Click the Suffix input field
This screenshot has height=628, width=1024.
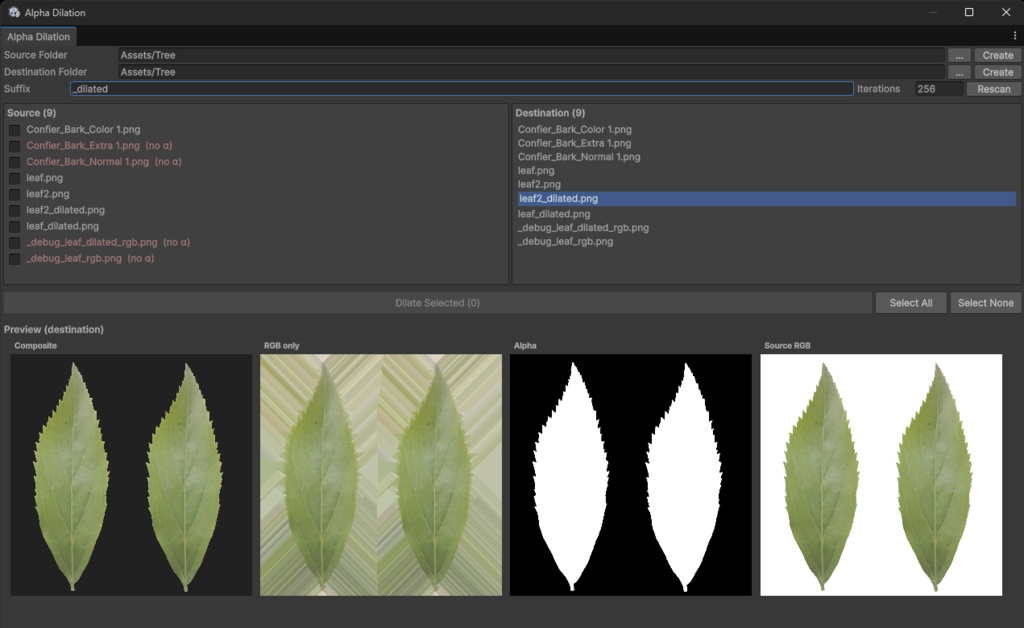[462, 89]
